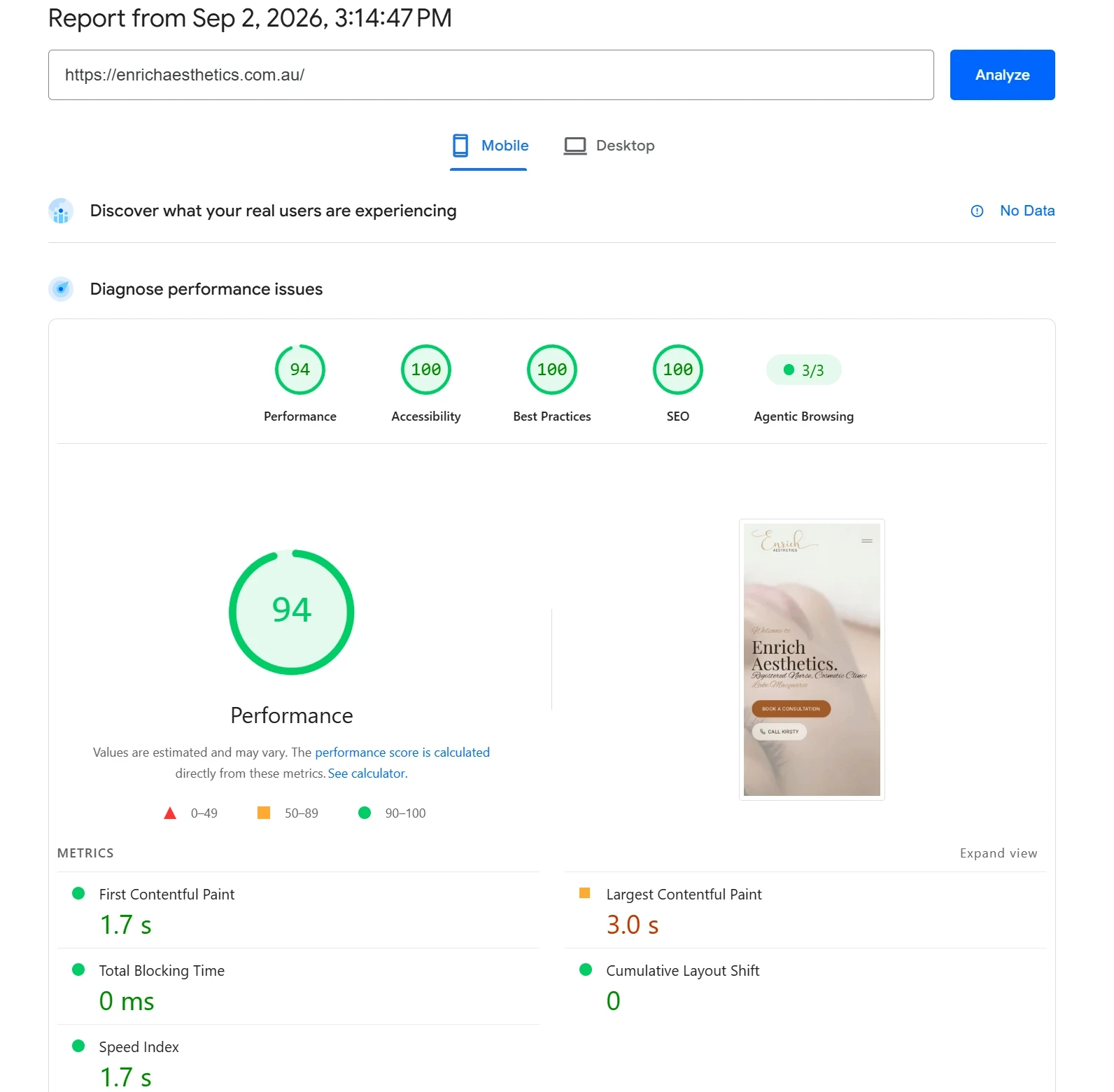1114x1092 pixels.
Task: Select the desktop laptop icon
Action: 575,146
